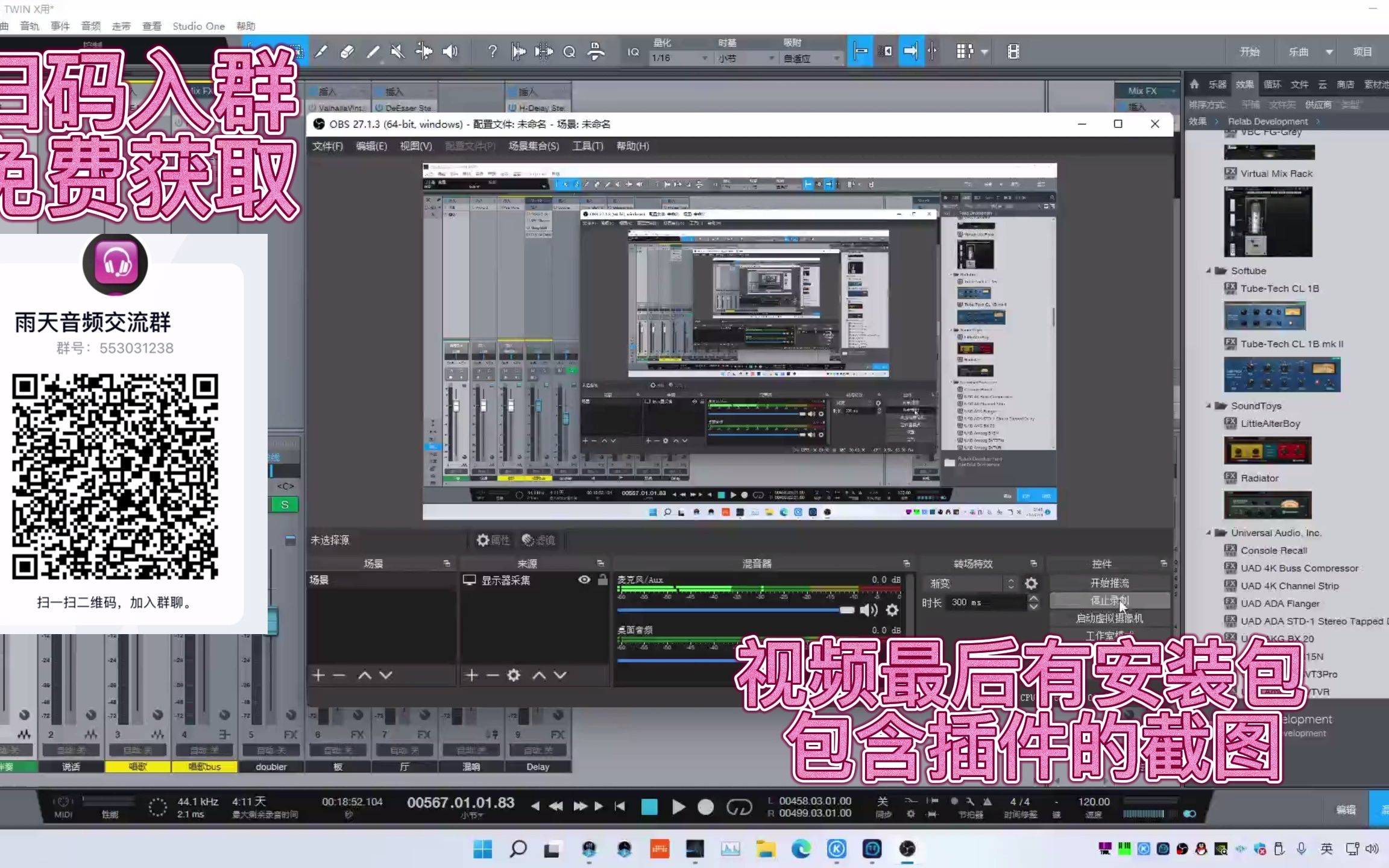Toggle cursor-follows-edit-position button in toolbar
The width and height of the screenshot is (1389, 868).
933,52
